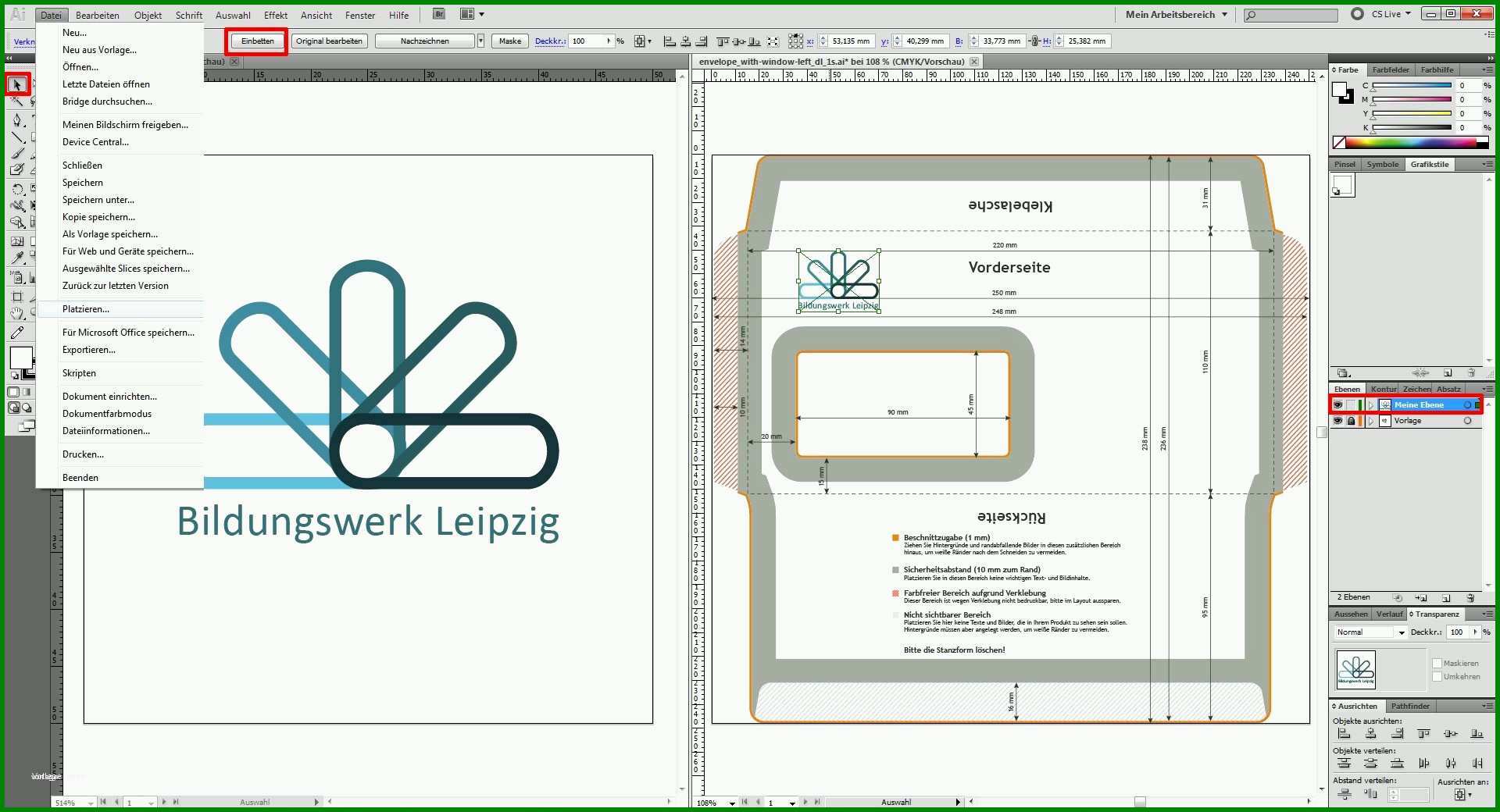Toggle constrain width and height proportions link

pos(1034,41)
